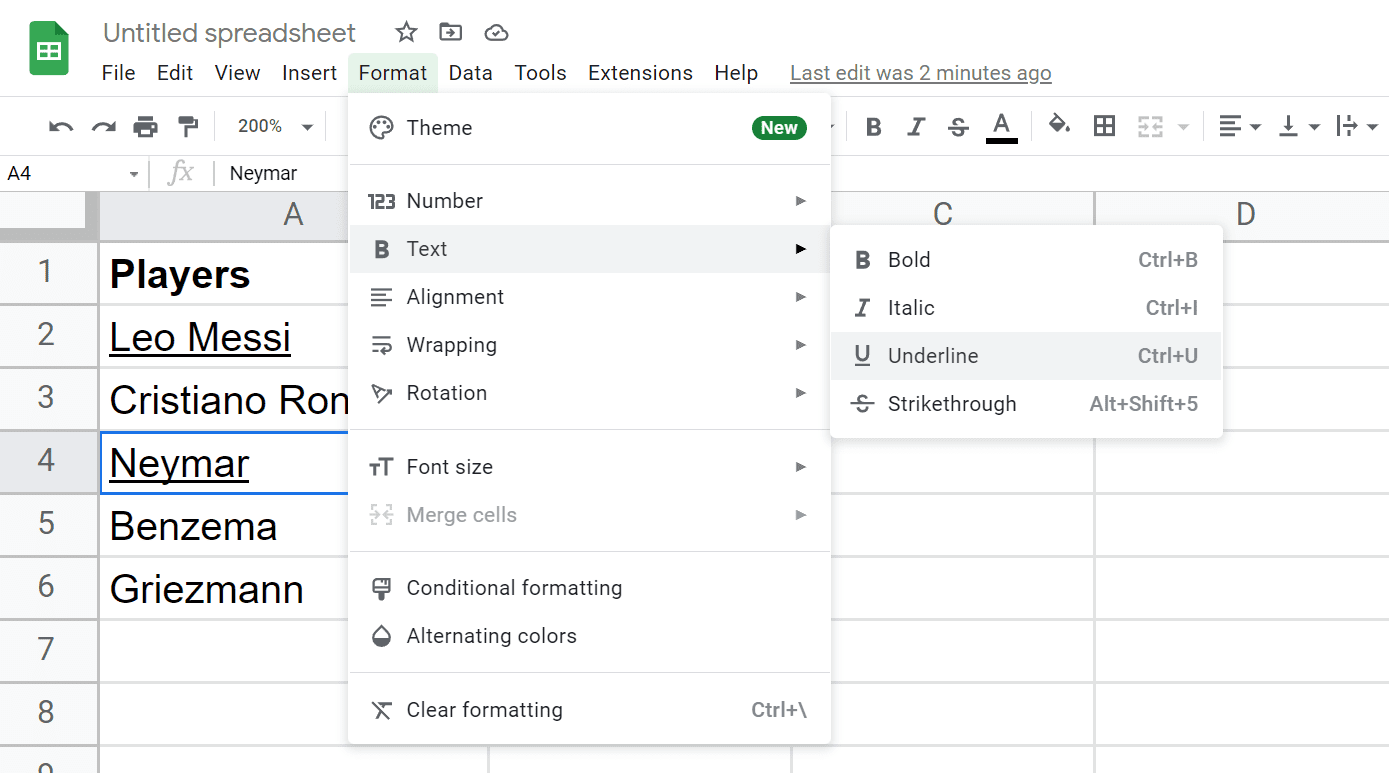Expand the Font size submenu

[589, 467]
